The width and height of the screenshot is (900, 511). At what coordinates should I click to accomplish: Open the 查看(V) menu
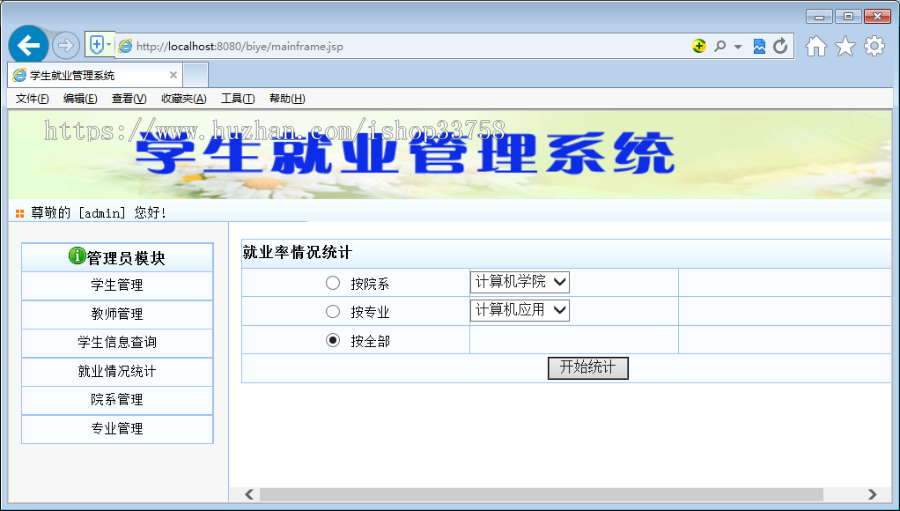point(129,99)
